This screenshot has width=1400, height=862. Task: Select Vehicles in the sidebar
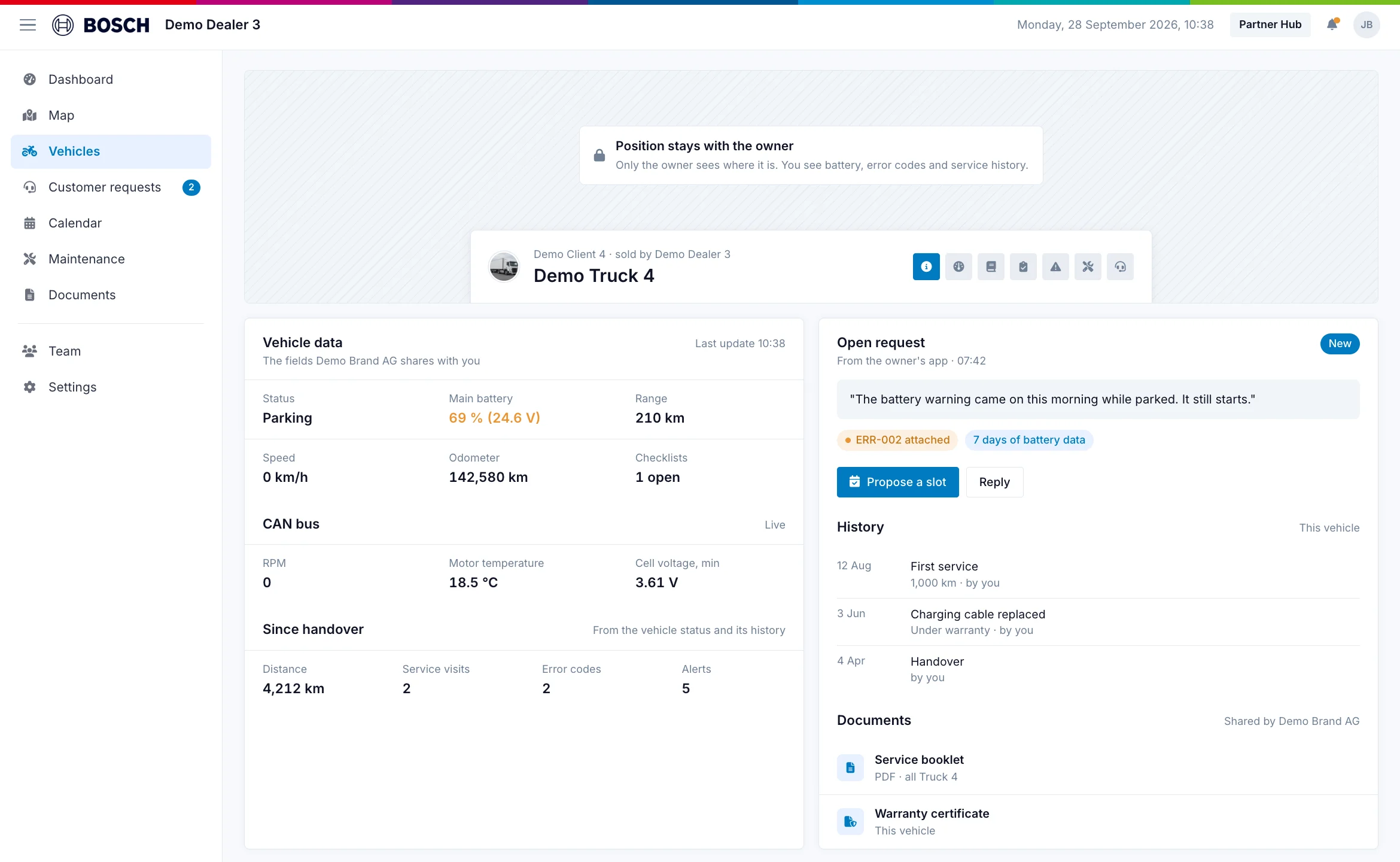tap(111, 151)
